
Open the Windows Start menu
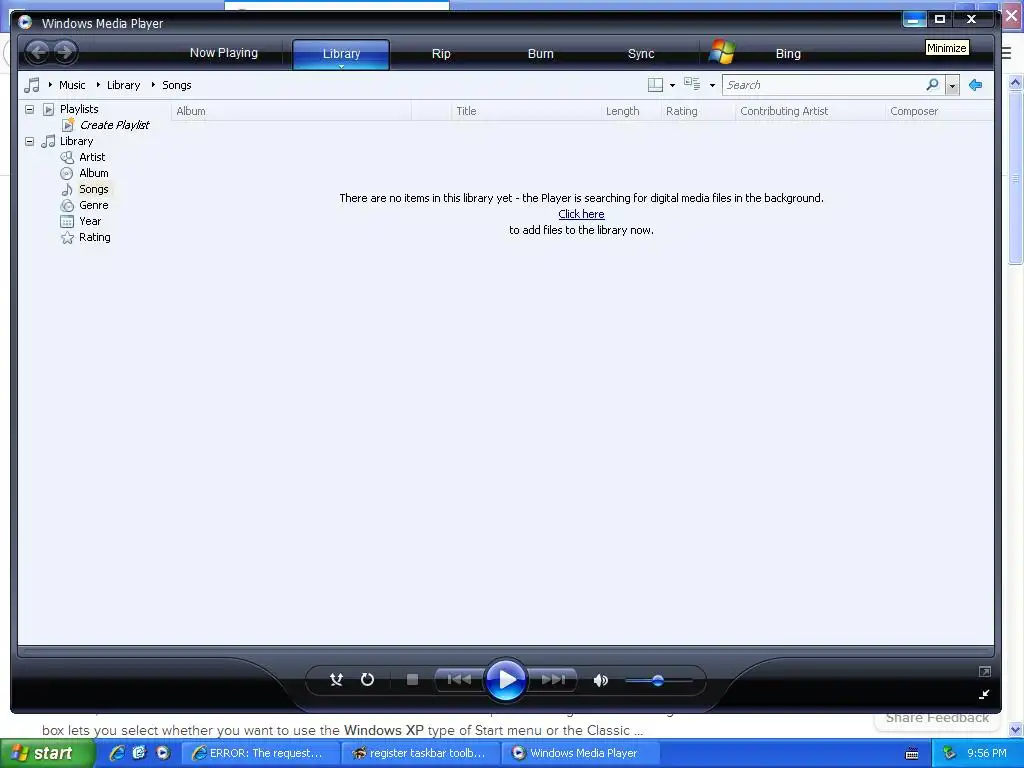click(x=47, y=753)
